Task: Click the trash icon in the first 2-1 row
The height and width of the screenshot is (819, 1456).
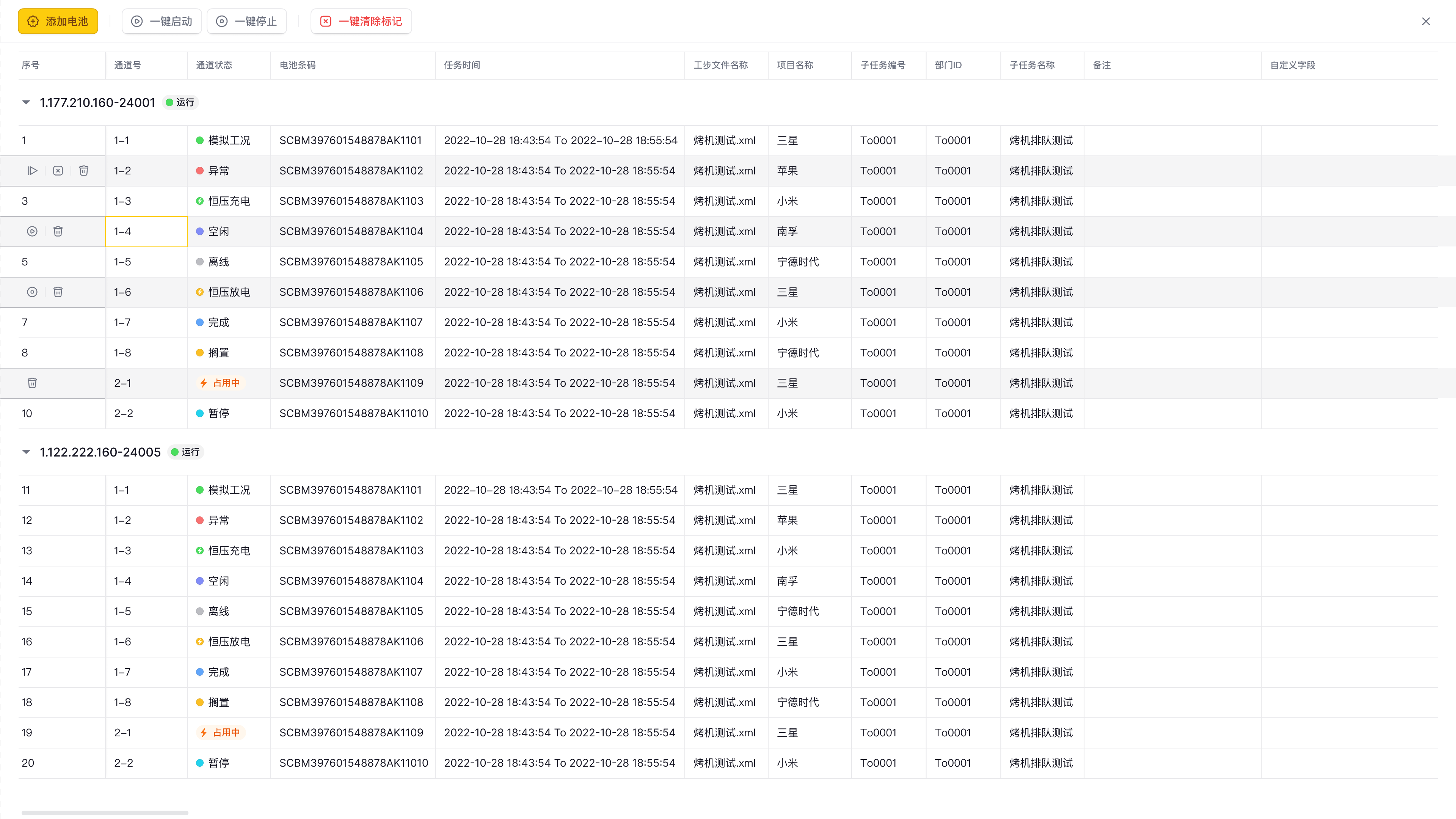Action: point(32,383)
